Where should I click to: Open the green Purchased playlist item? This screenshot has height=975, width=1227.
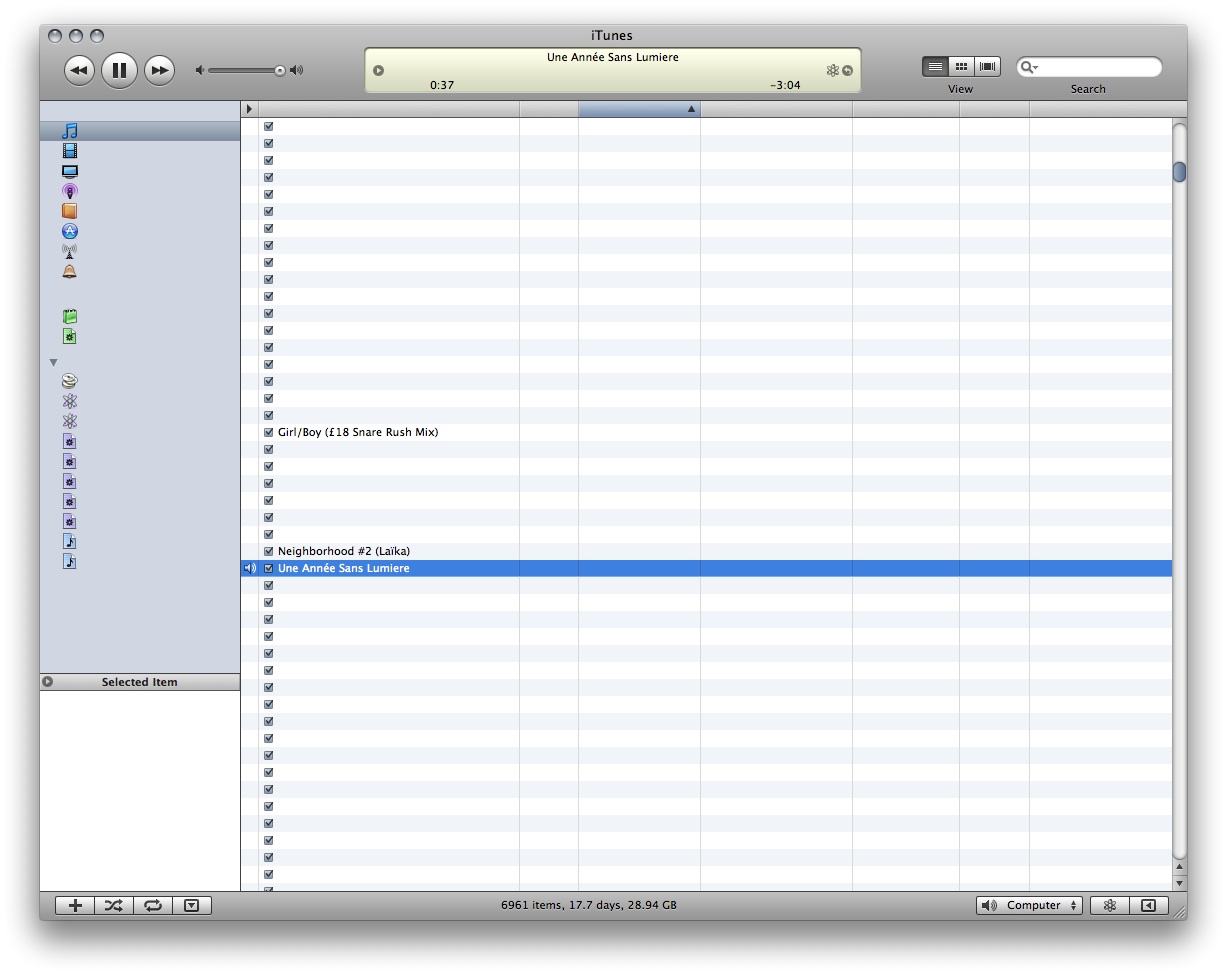[70, 336]
